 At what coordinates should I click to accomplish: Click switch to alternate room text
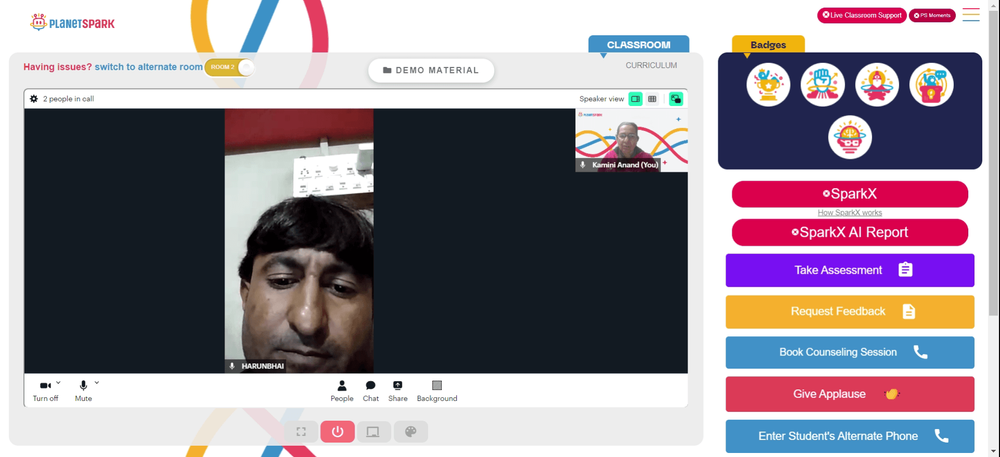(149, 67)
